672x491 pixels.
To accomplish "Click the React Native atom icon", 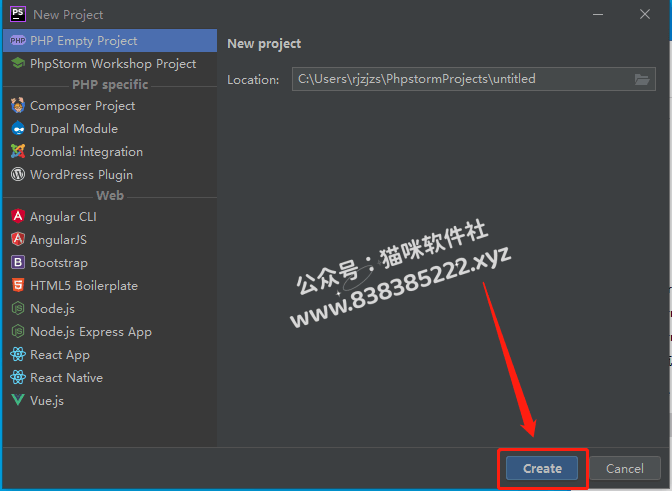I will 18,377.
